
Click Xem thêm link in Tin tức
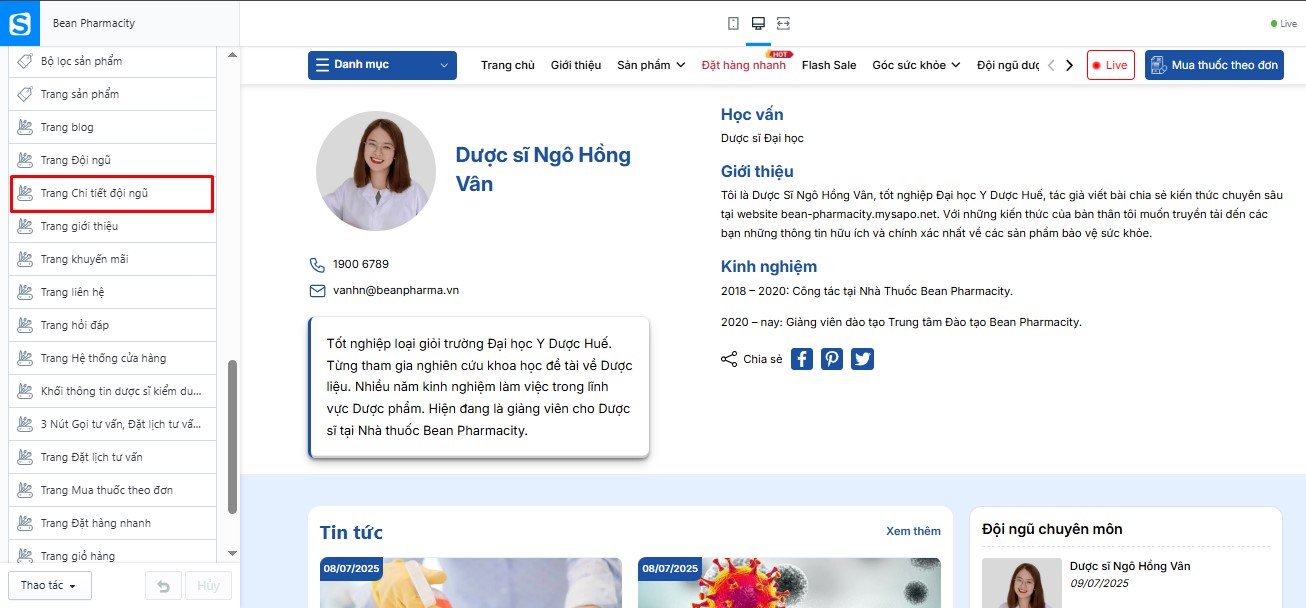pos(913,531)
